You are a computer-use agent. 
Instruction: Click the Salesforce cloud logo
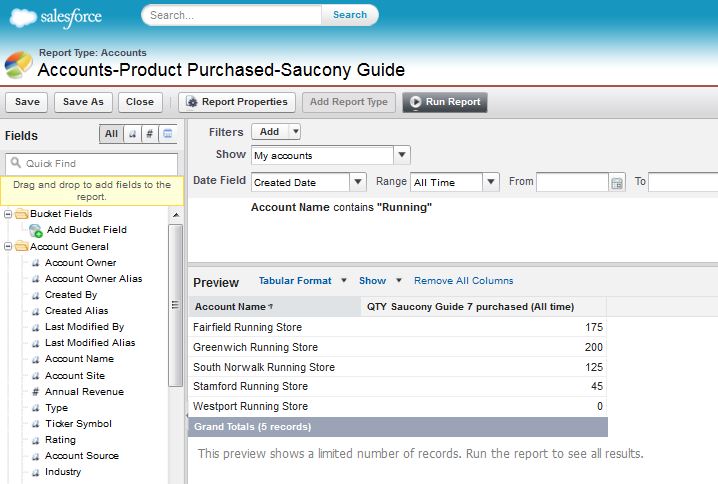click(x=23, y=17)
